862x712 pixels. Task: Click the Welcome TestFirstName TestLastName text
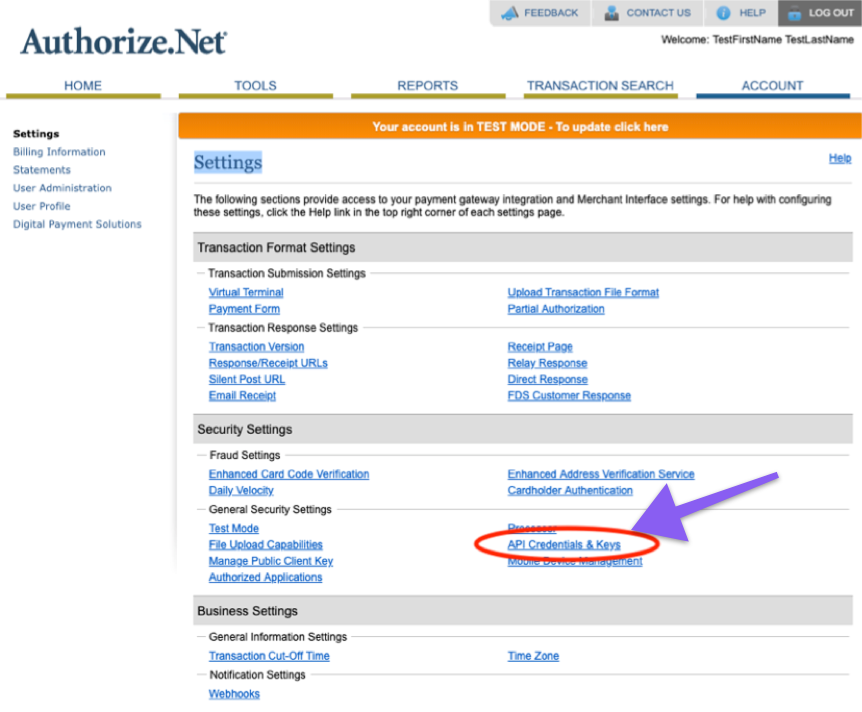click(758, 40)
